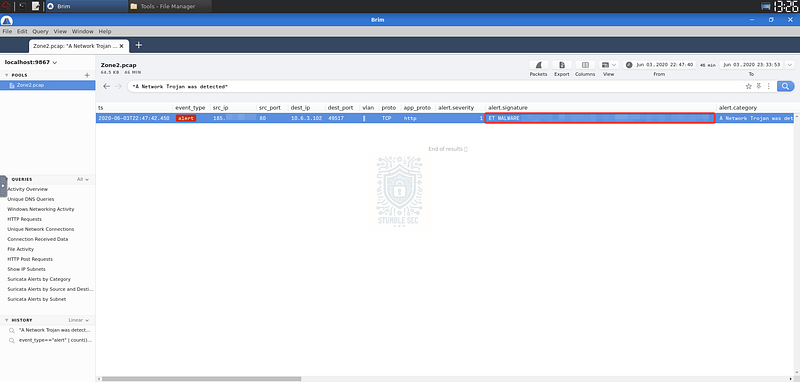Run the search with the magnifier button

point(786,86)
